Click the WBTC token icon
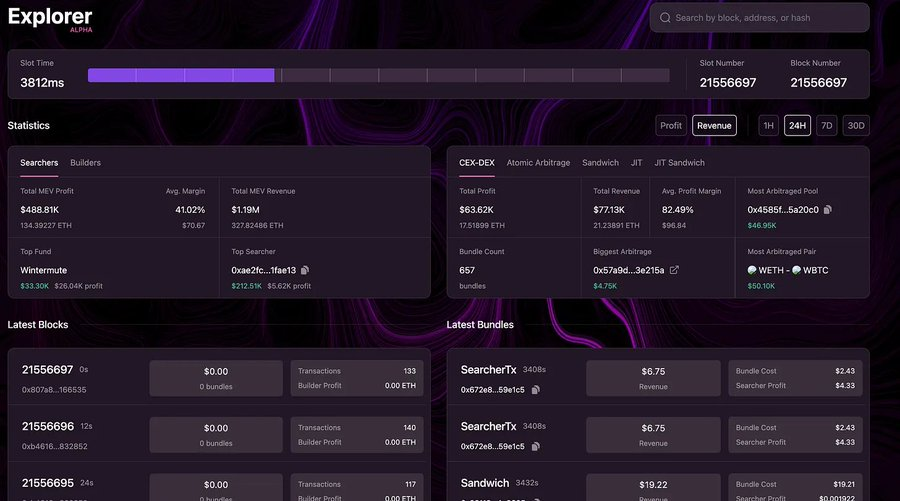This screenshot has width=900, height=501. (797, 270)
